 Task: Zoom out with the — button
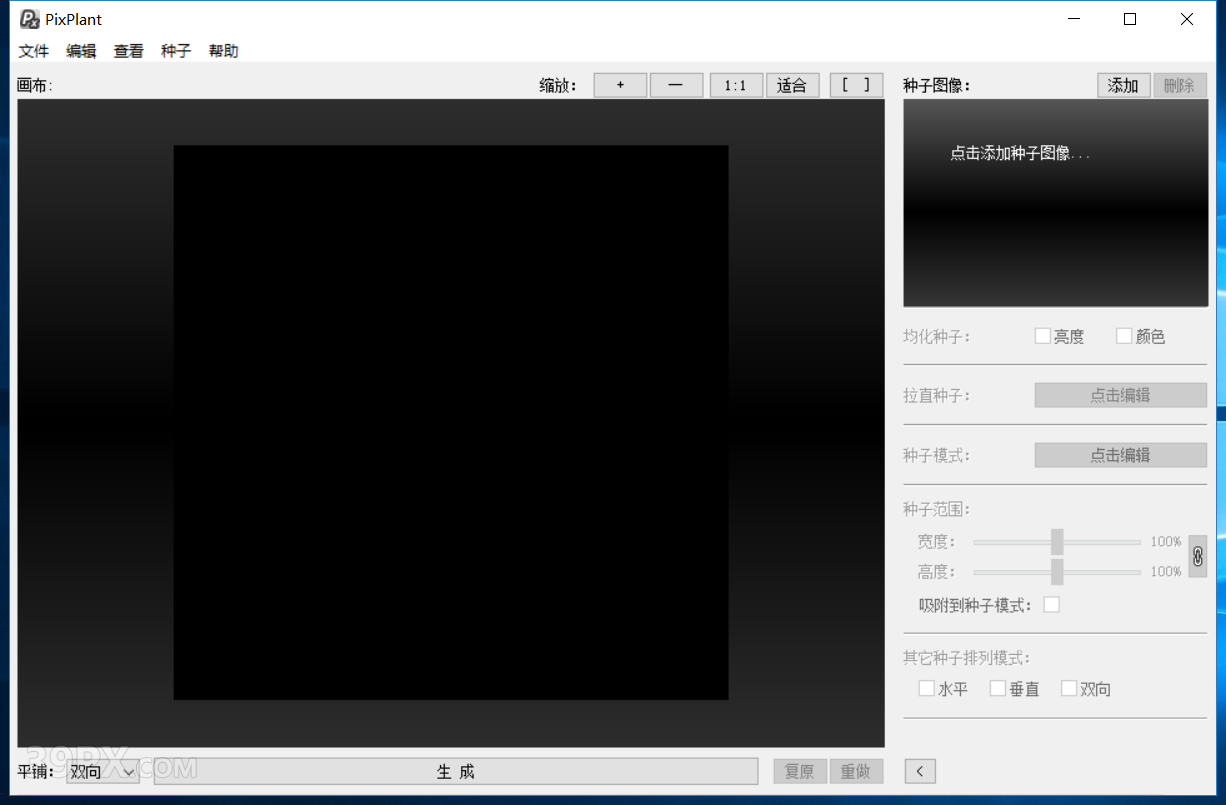[x=676, y=85]
